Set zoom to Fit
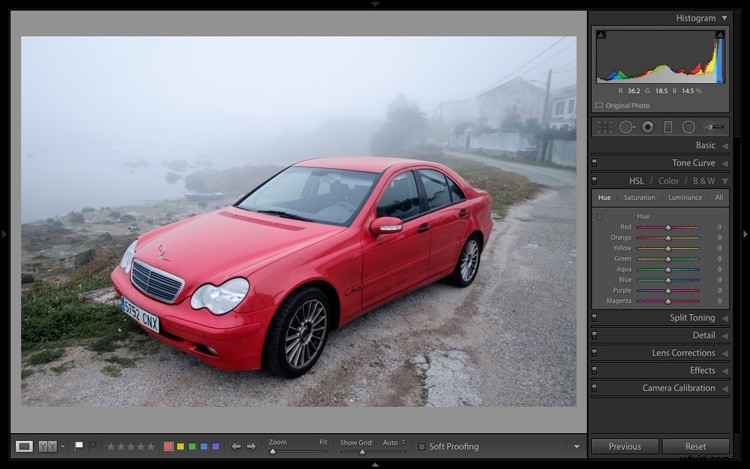750x469 pixels. pyautogui.click(x=323, y=442)
